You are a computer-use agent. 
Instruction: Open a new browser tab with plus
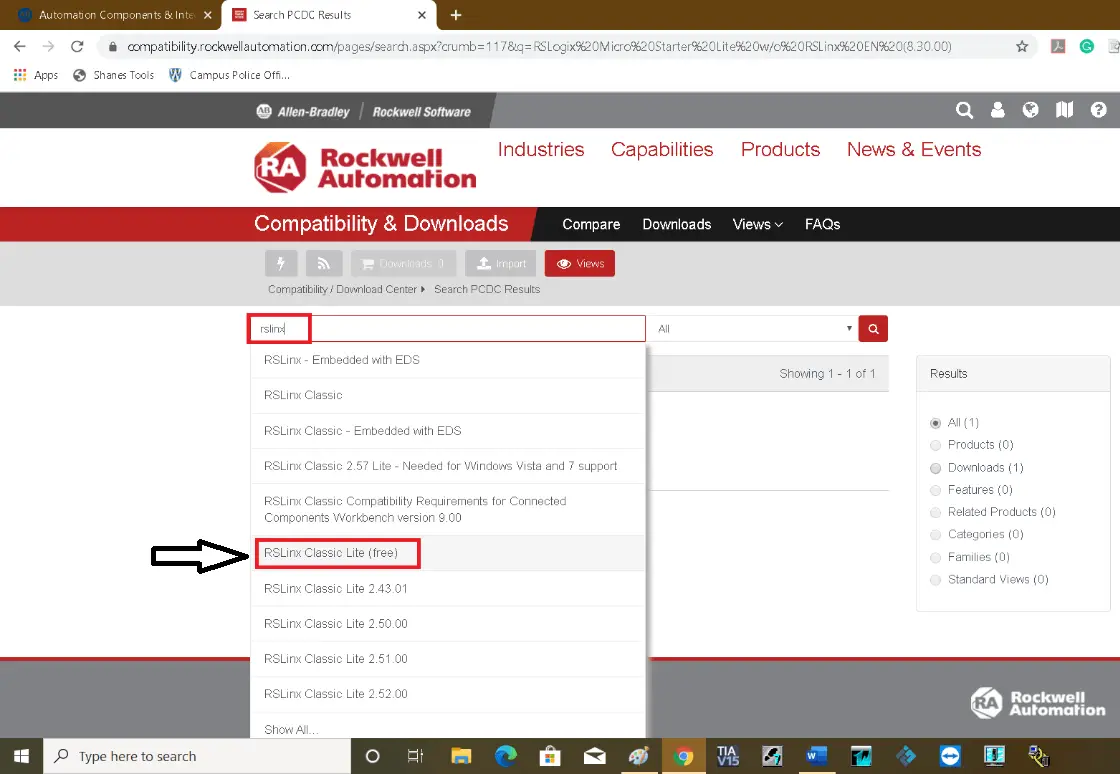pos(456,15)
